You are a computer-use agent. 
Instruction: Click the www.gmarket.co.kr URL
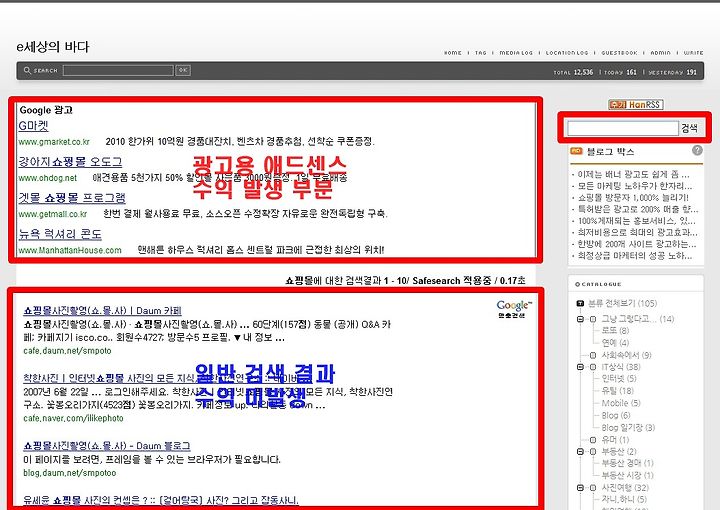54,142
